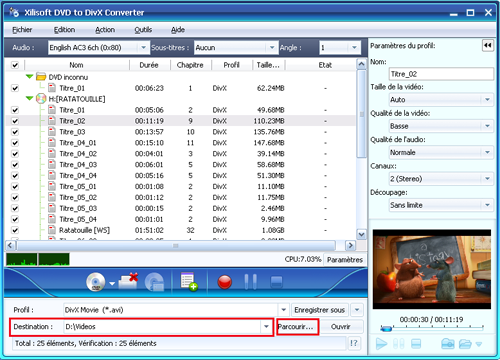Uncheck the Titre_05_01 row checkbox
The width and height of the screenshot is (500, 360).
coord(15,187)
